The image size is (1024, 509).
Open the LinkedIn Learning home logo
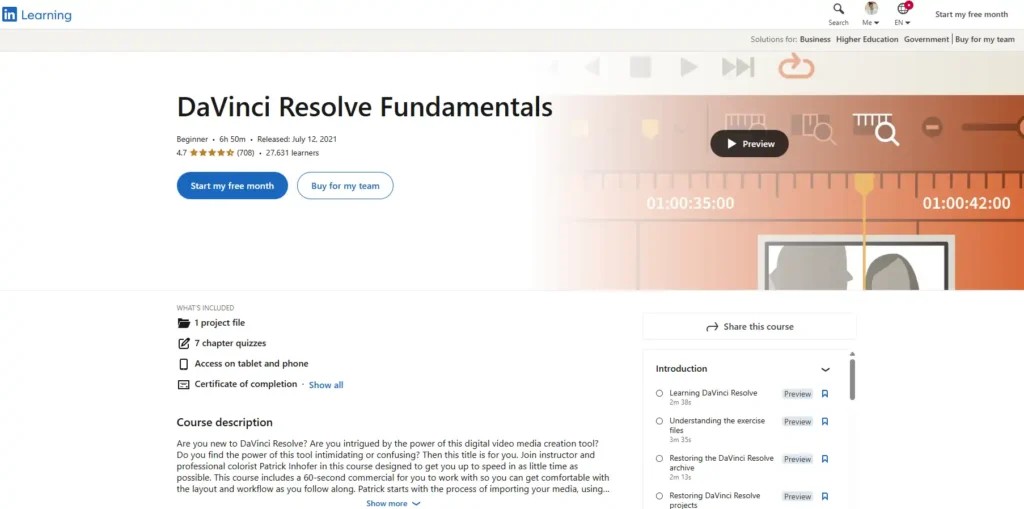[37, 14]
